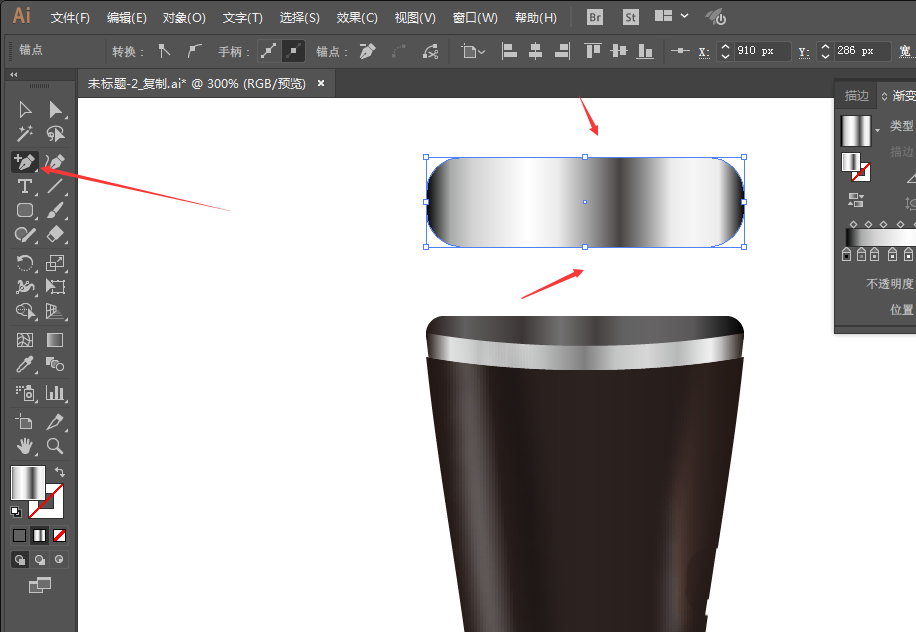Convert anchor to corner in 转换 options
916x632 pixels.
coord(165,51)
